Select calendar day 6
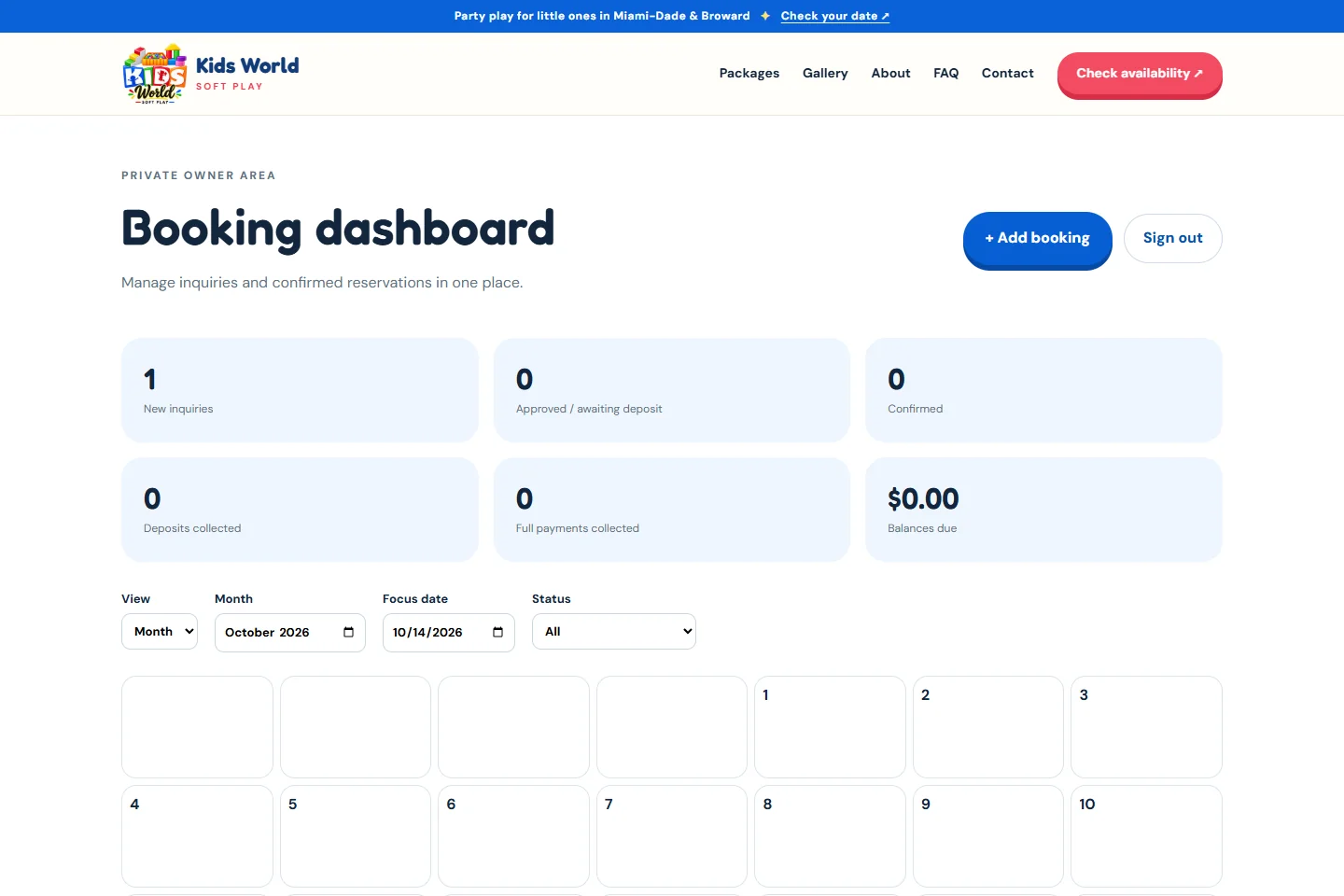This screenshot has height=896, width=1344. (513, 836)
